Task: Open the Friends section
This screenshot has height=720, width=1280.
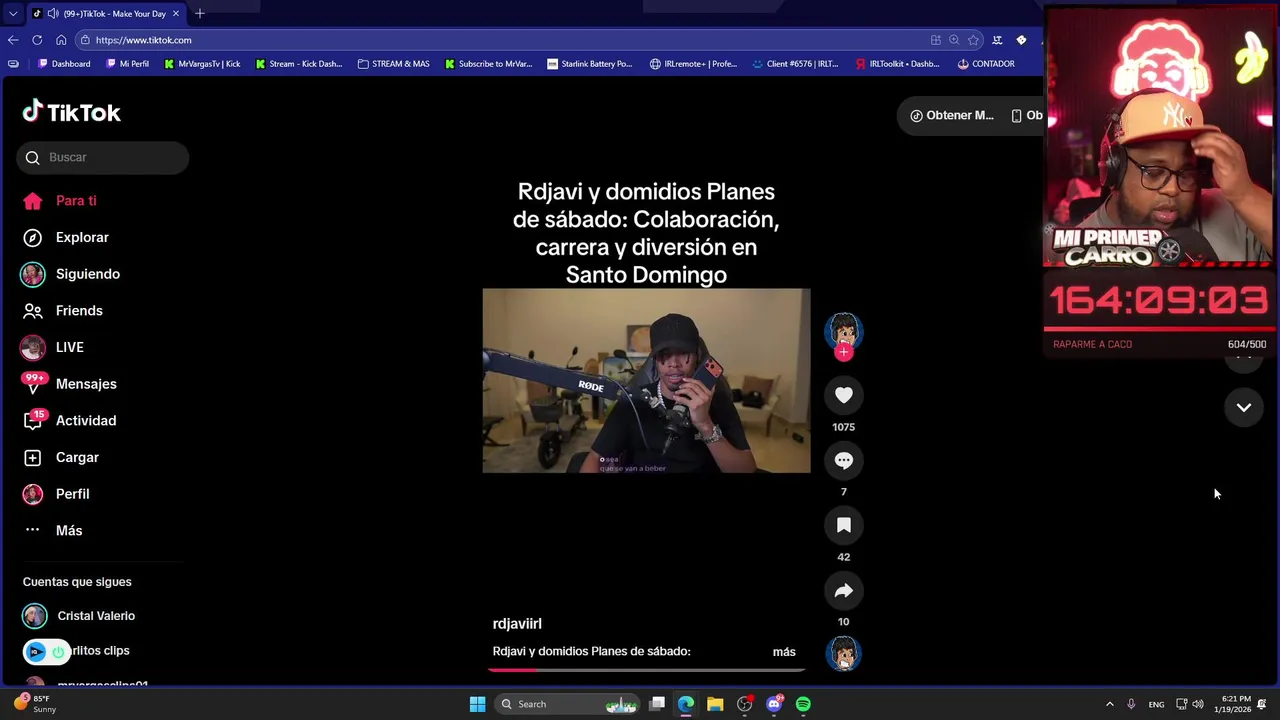Action: (62, 311)
